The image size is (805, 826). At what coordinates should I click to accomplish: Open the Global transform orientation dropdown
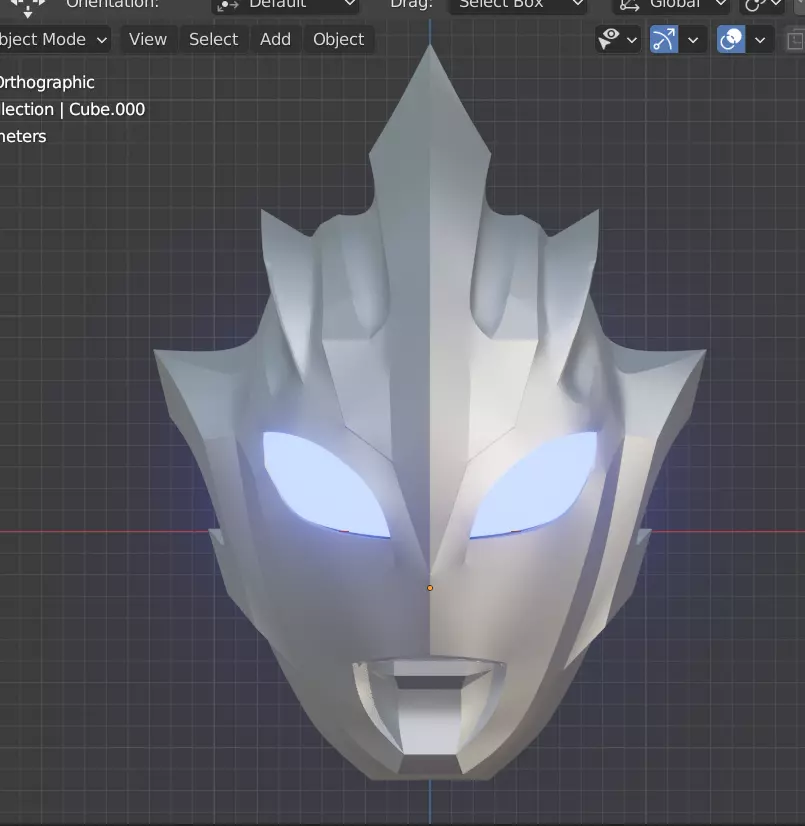point(671,5)
